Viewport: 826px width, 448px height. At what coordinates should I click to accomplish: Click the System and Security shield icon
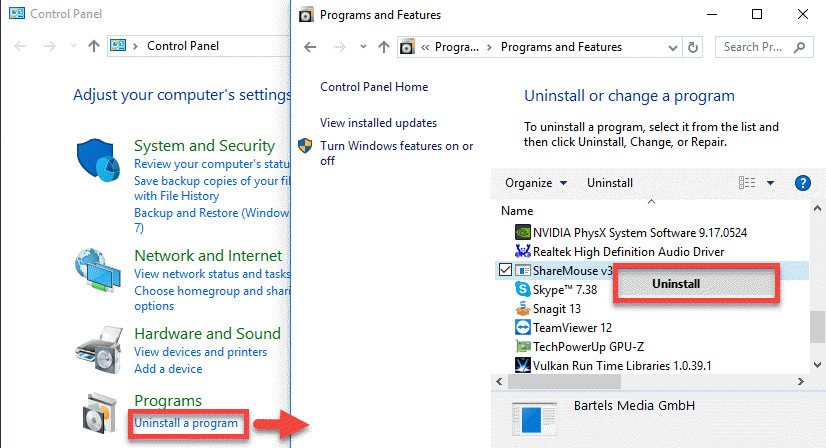pos(99,160)
